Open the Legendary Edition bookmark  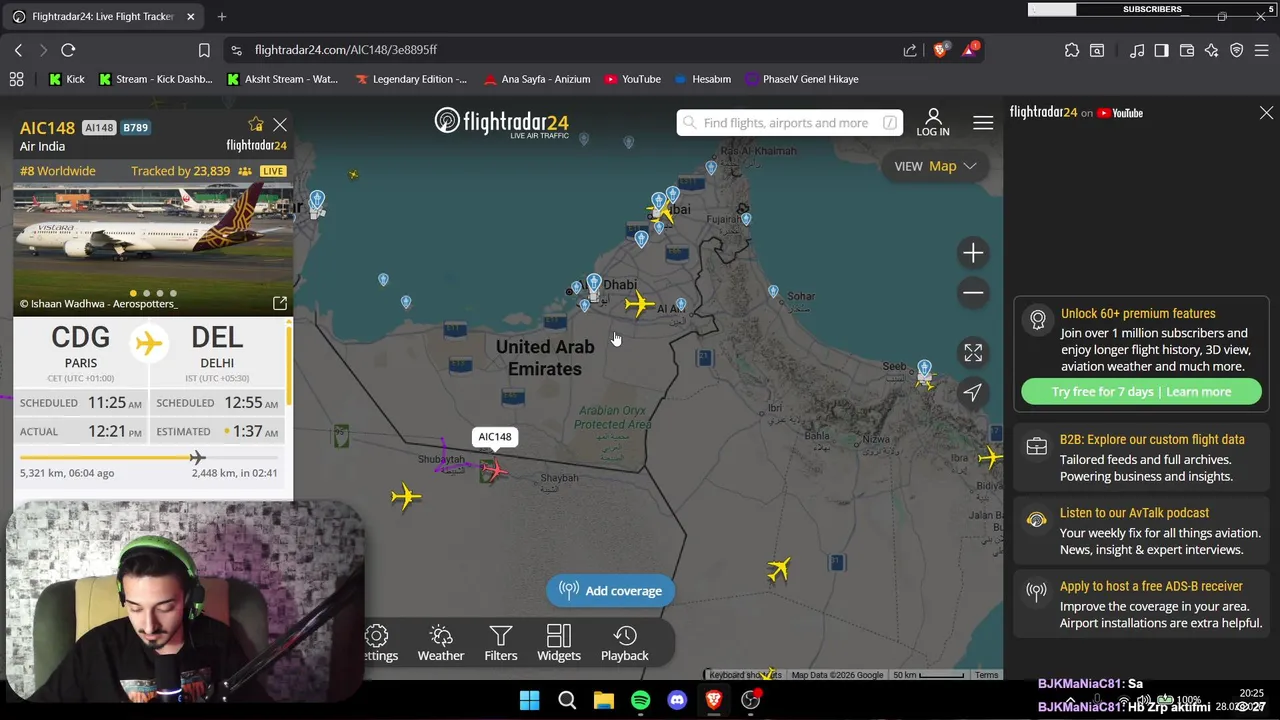(x=411, y=79)
